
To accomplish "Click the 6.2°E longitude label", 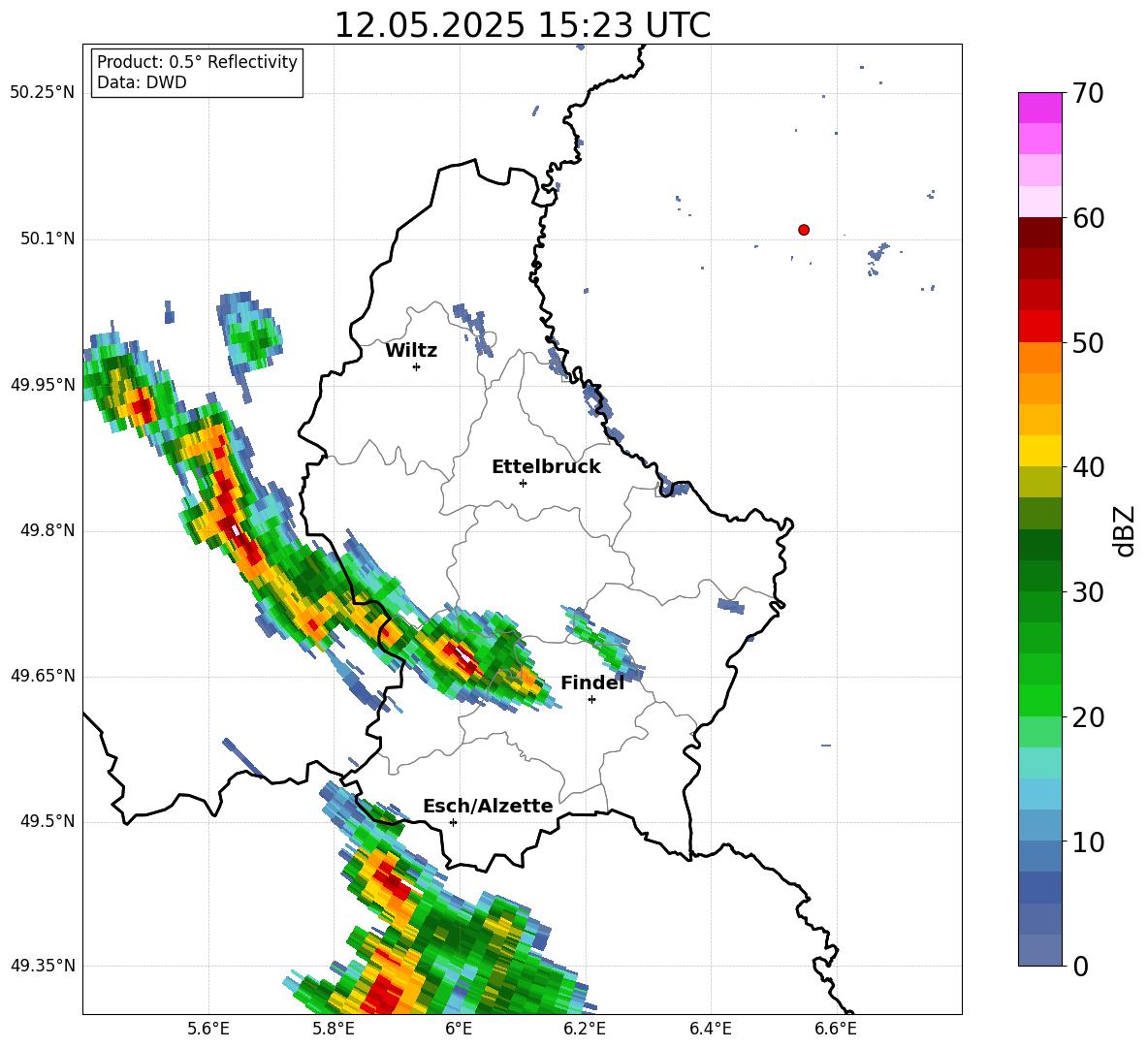I will 585,1030.
